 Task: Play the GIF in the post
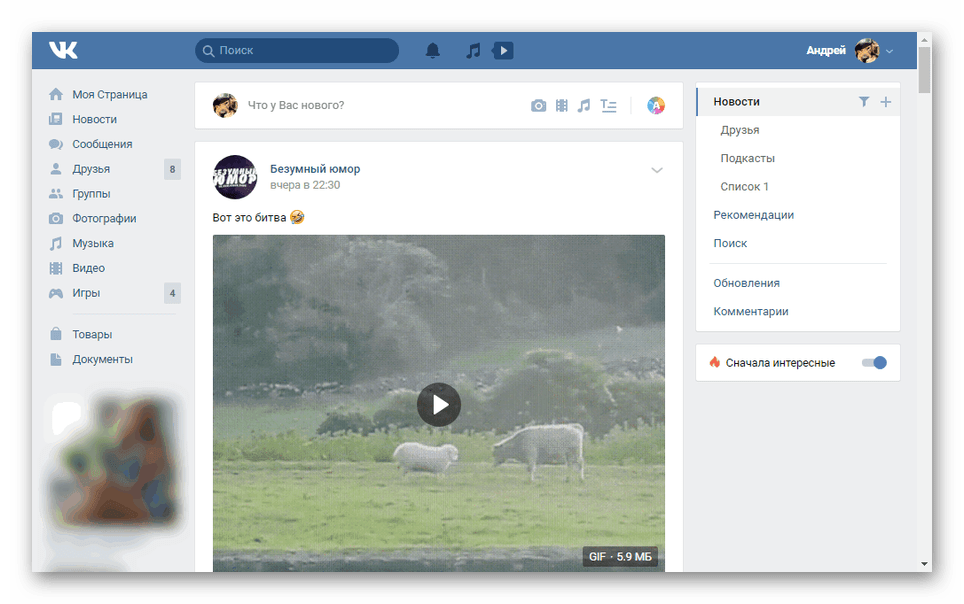pyautogui.click(x=439, y=405)
